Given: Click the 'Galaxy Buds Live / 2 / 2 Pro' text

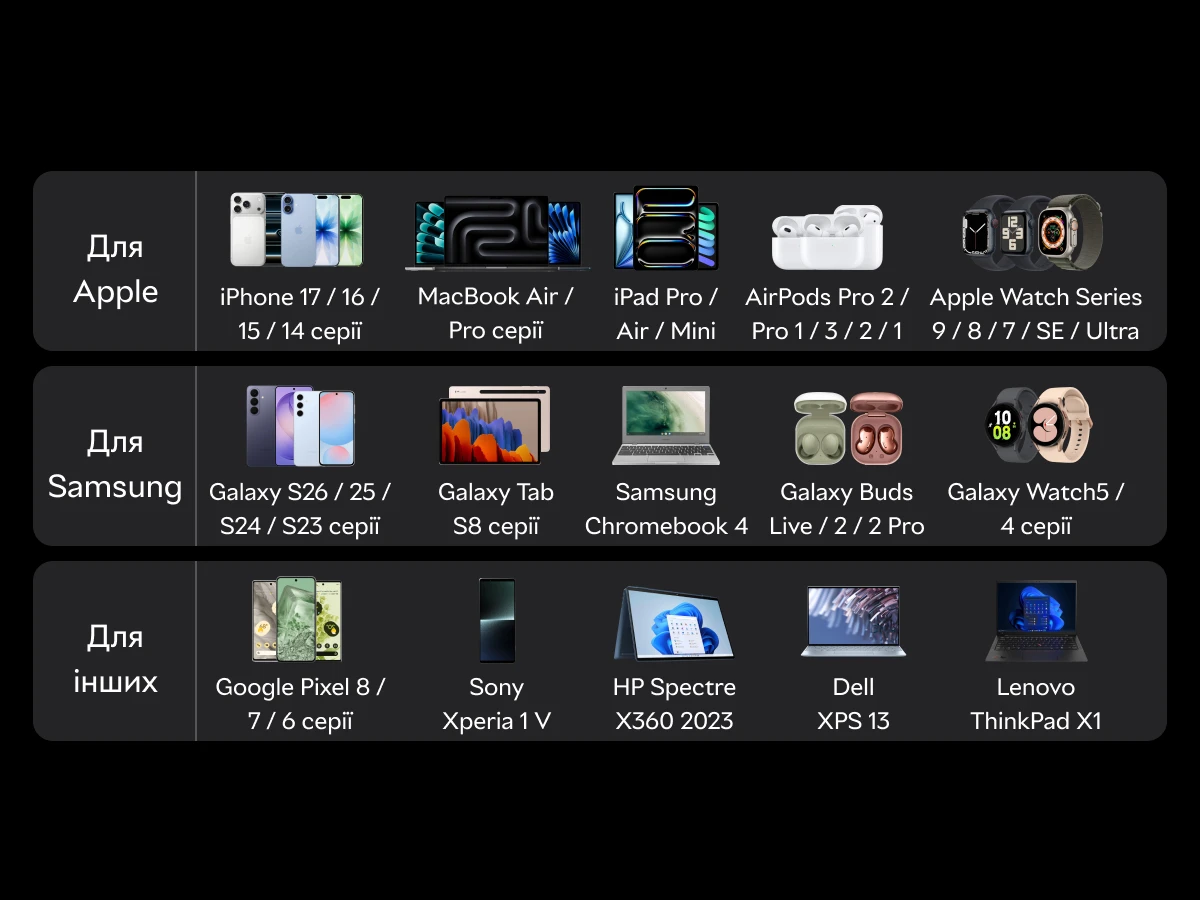Looking at the screenshot, I should click(847, 509).
